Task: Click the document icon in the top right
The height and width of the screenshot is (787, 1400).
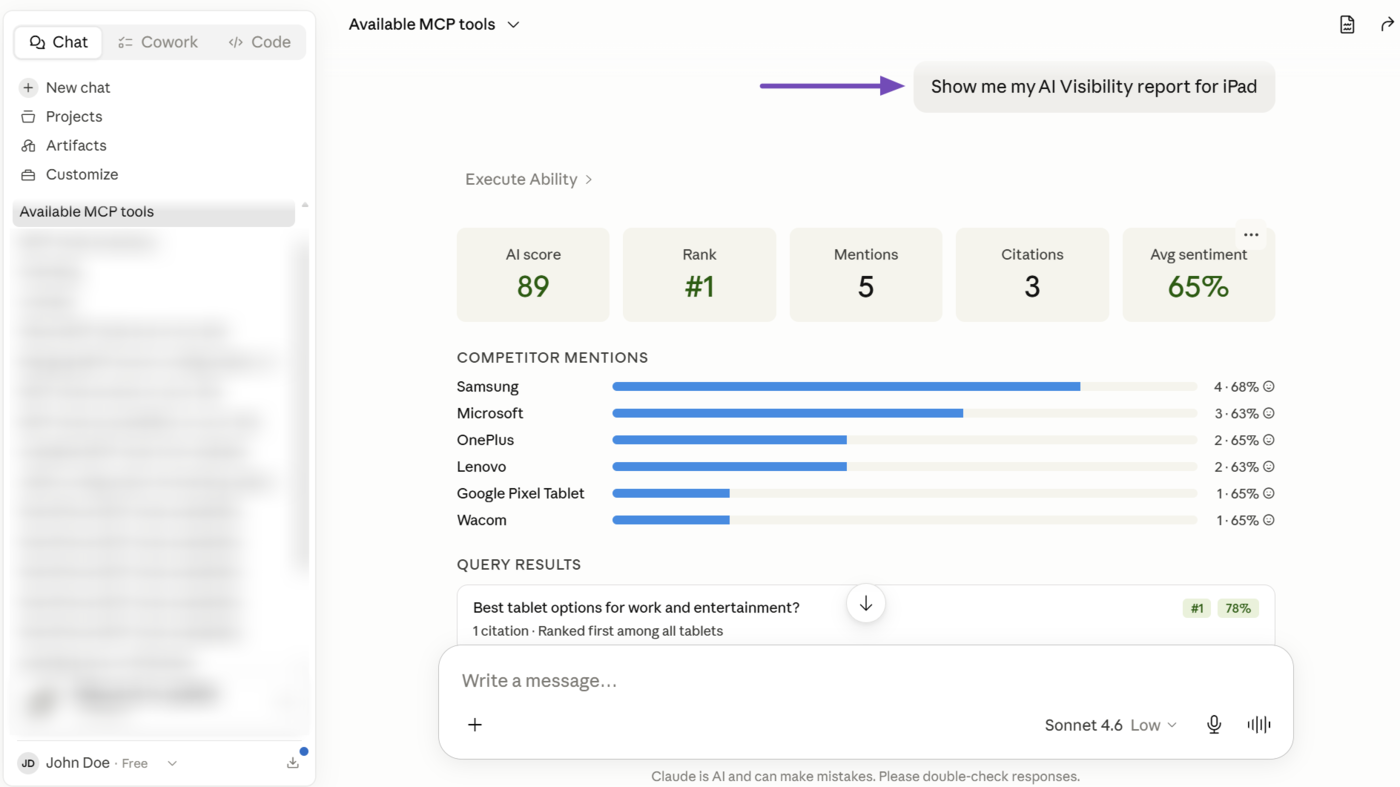Action: [x=1347, y=24]
